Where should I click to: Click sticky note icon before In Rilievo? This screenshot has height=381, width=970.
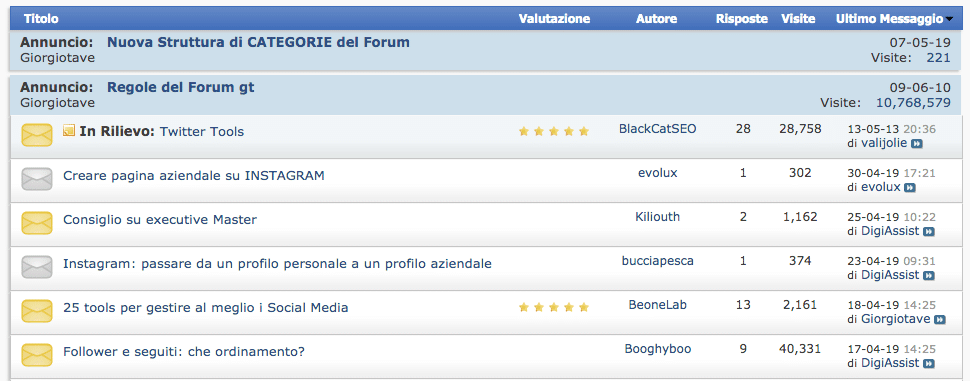click(x=69, y=131)
